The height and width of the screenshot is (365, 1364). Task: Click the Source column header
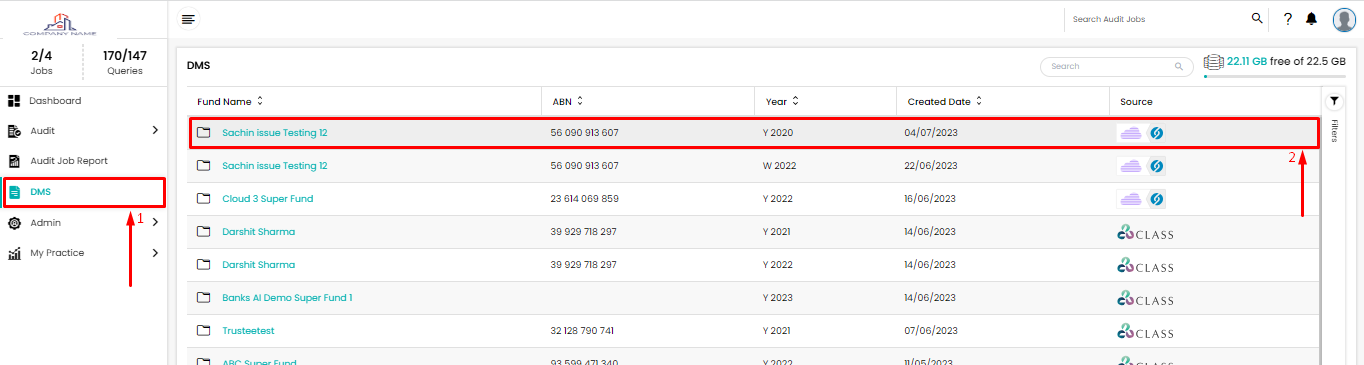1136,102
